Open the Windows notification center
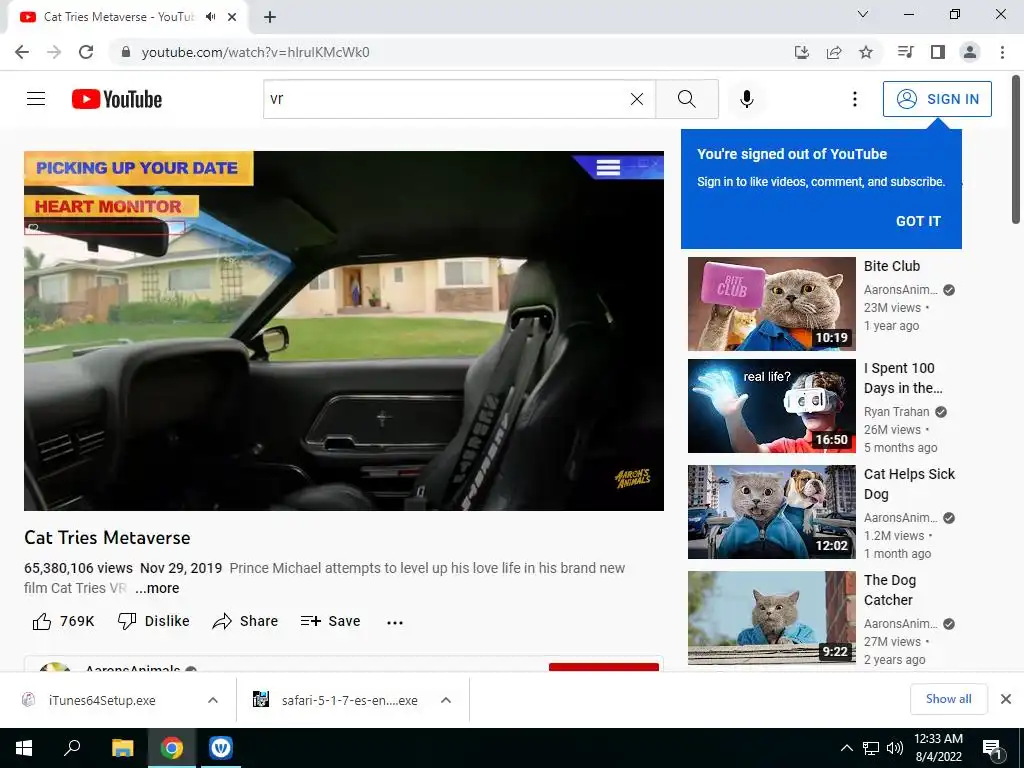 (x=993, y=748)
